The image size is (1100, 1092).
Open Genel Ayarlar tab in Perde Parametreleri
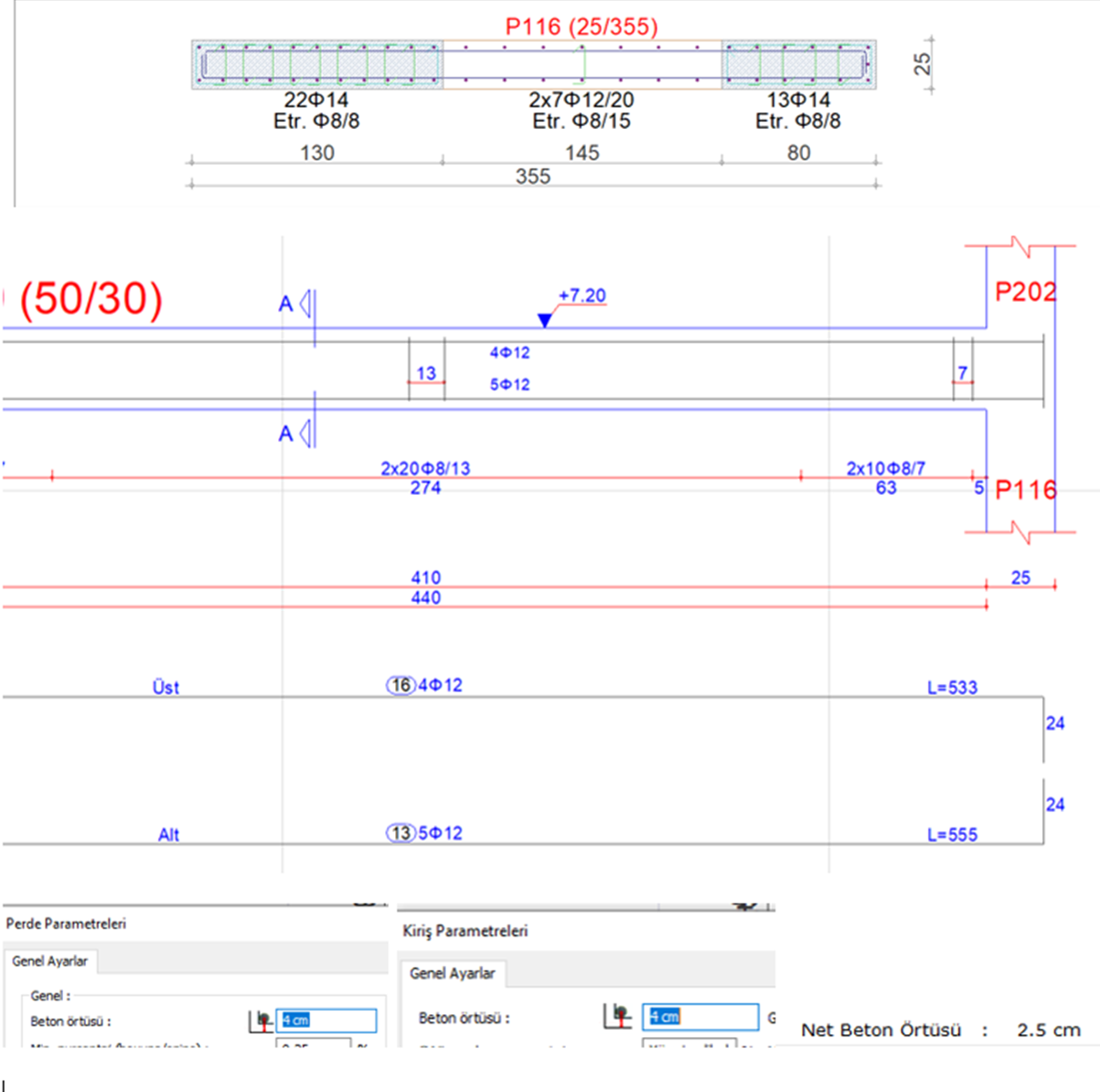pyautogui.click(x=50, y=961)
